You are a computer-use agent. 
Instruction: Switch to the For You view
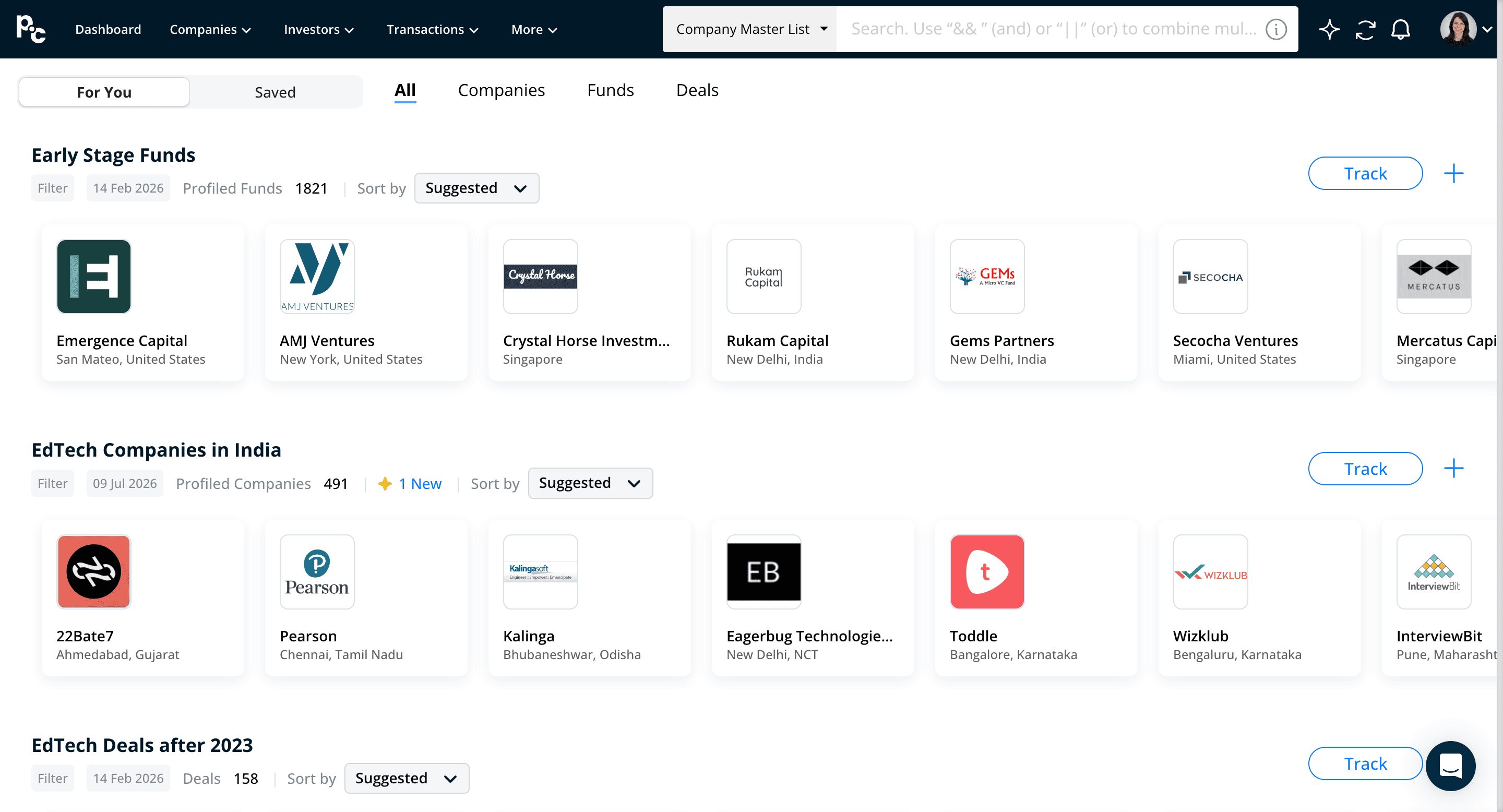point(104,91)
